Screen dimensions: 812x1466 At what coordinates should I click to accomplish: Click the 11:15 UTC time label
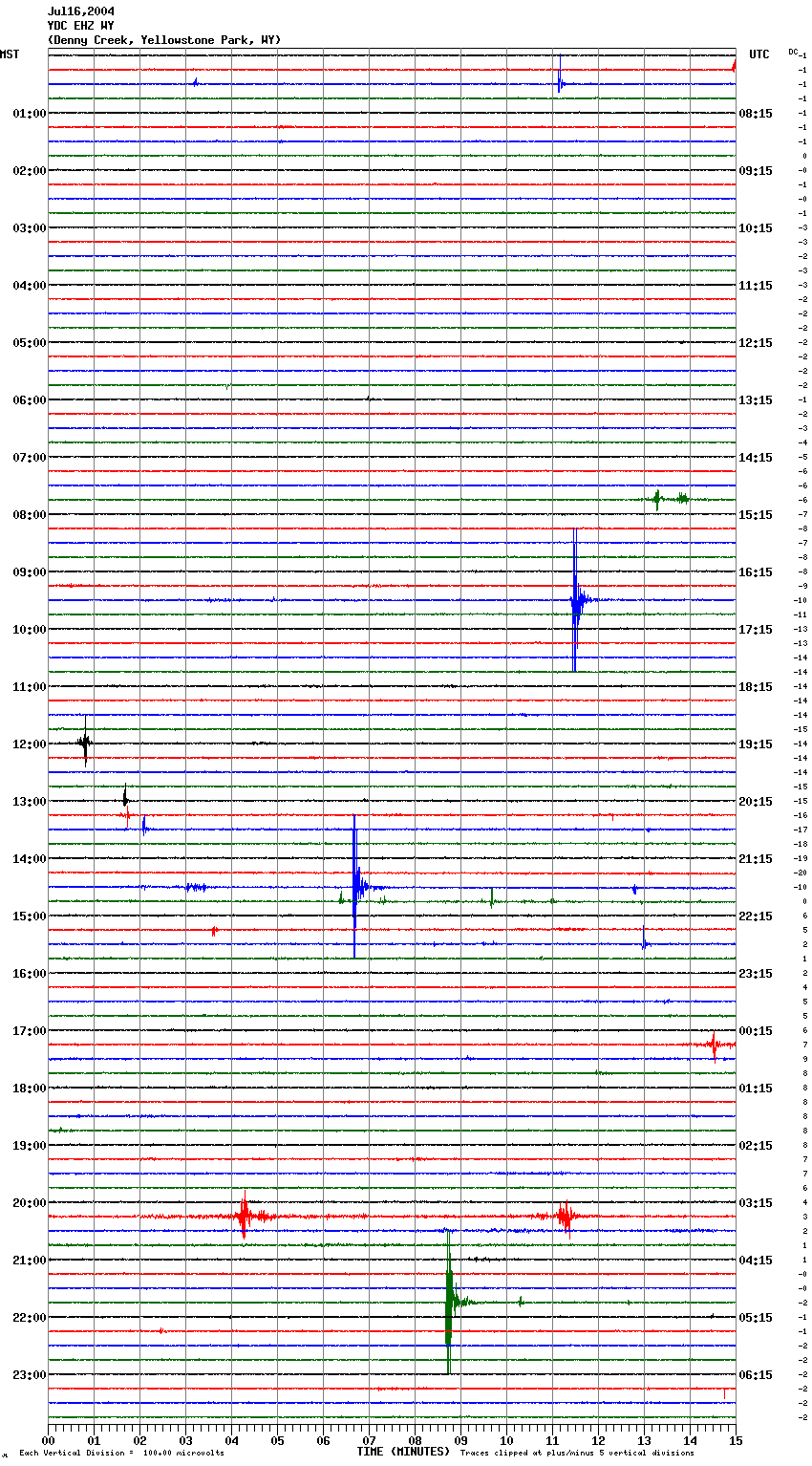click(756, 286)
